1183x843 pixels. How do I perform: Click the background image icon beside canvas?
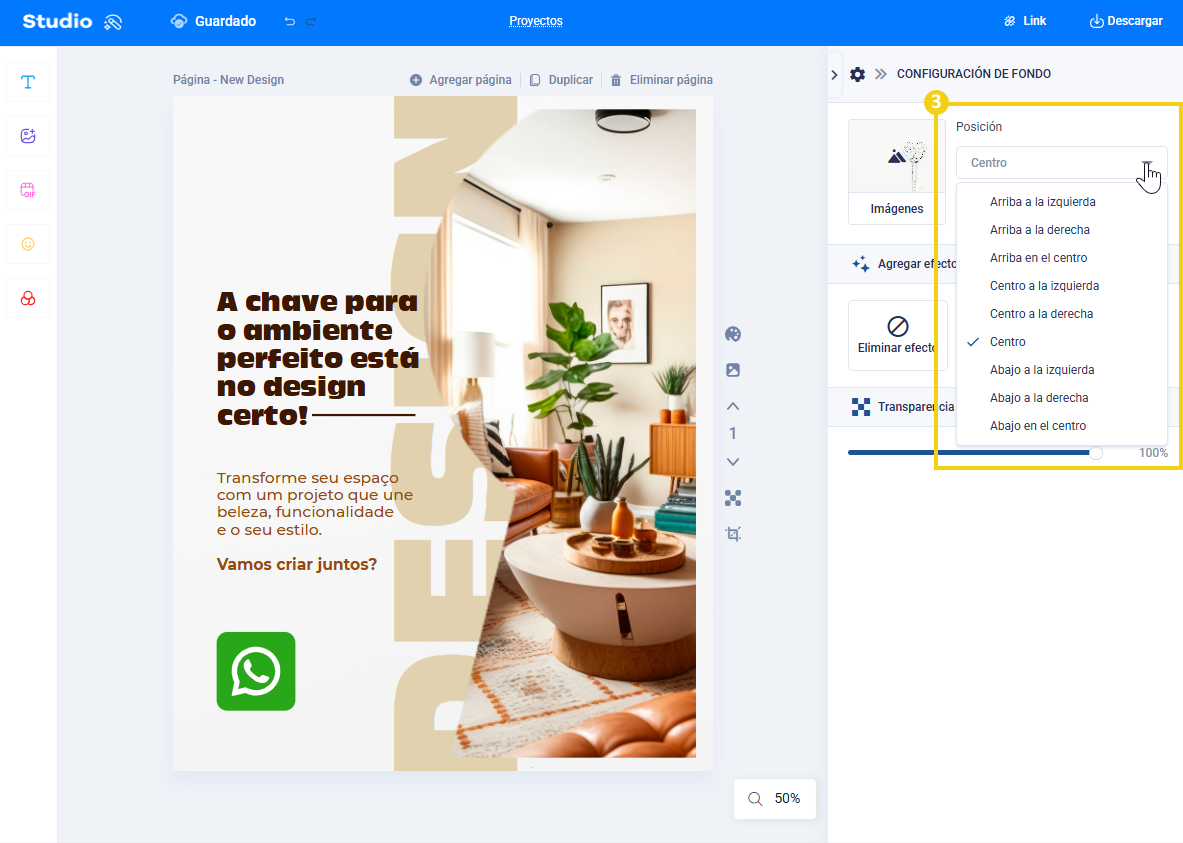coord(733,370)
